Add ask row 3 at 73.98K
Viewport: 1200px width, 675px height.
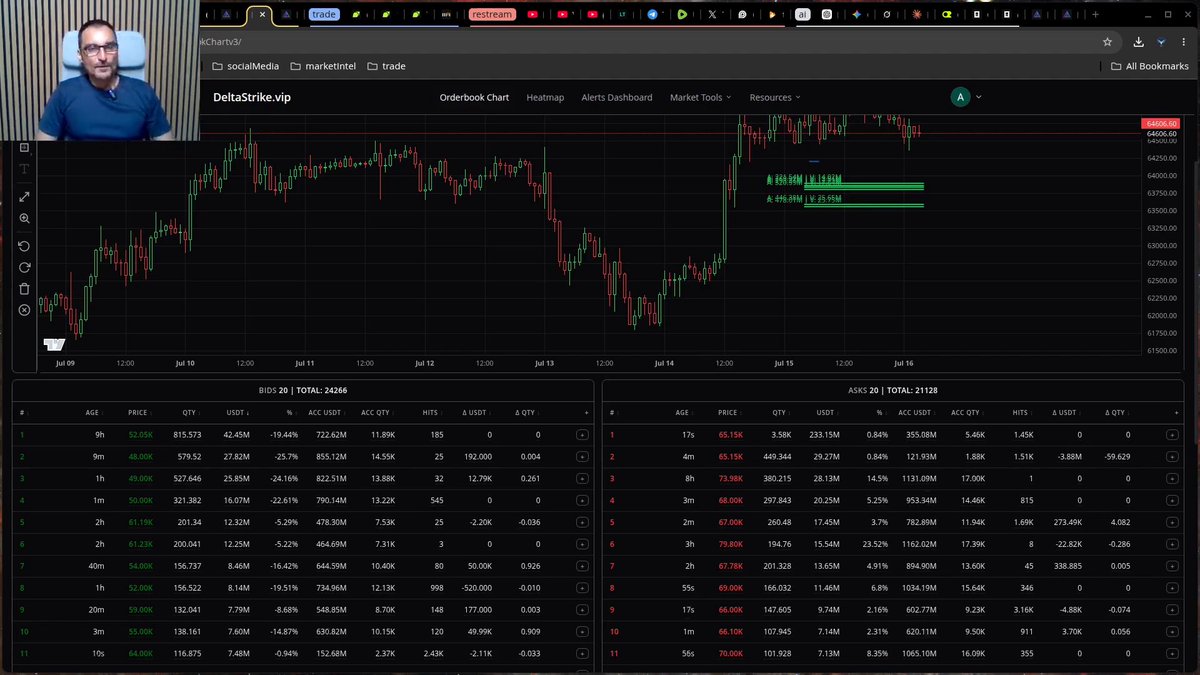coord(1172,479)
